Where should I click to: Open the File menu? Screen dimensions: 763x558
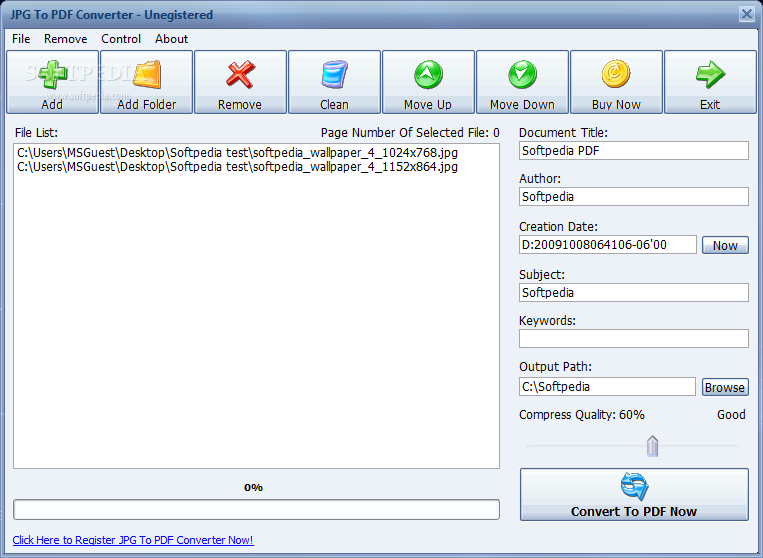tap(21, 39)
